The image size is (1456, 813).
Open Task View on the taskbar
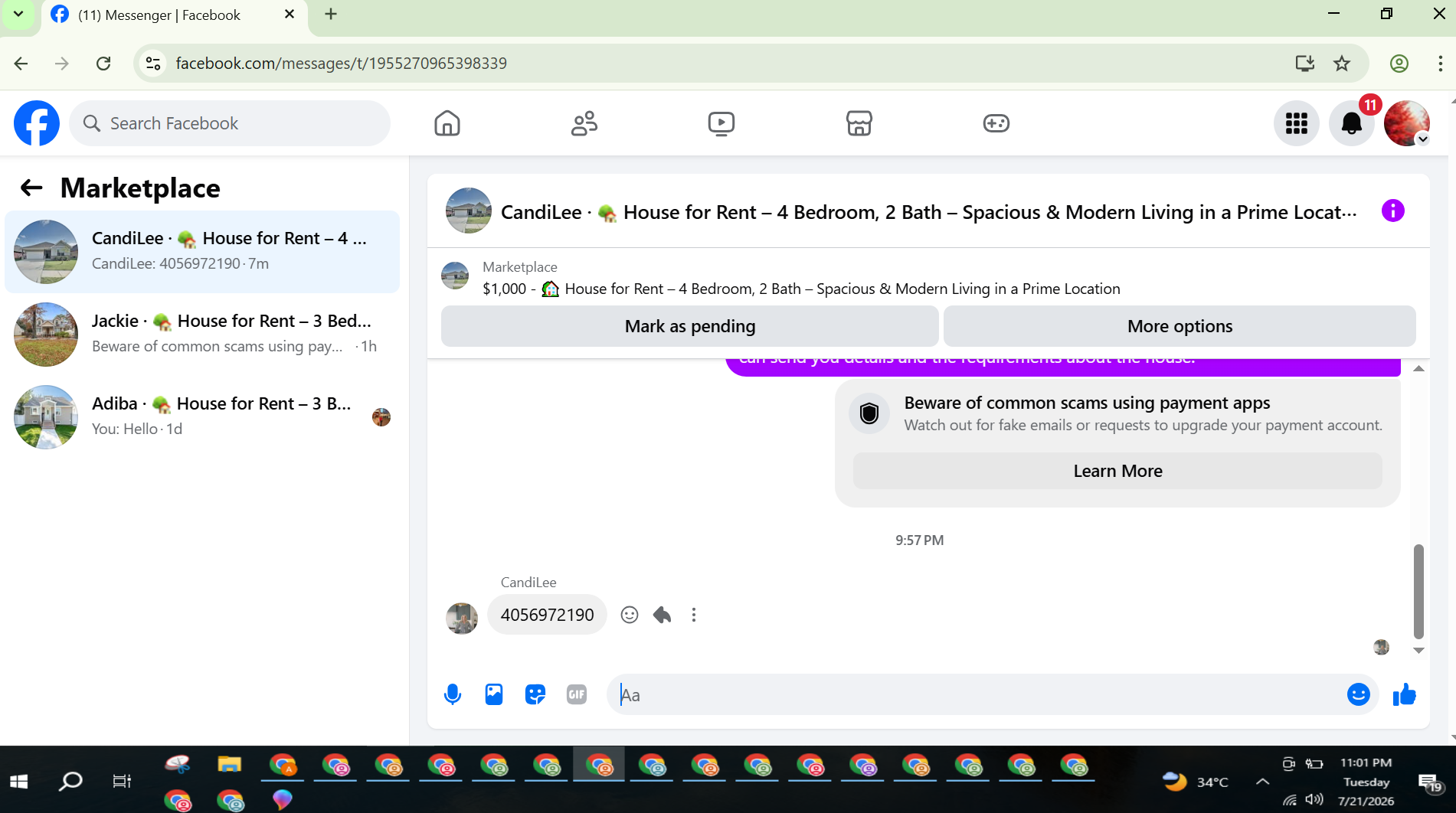pyautogui.click(x=123, y=781)
